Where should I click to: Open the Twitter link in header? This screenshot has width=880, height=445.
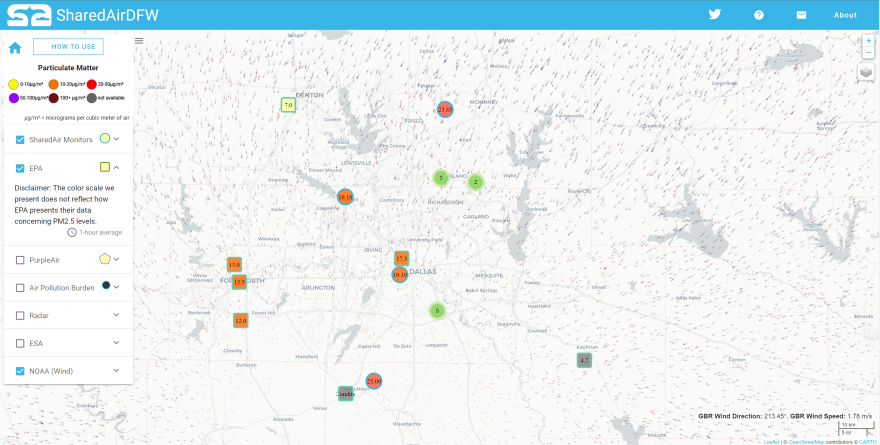point(714,15)
